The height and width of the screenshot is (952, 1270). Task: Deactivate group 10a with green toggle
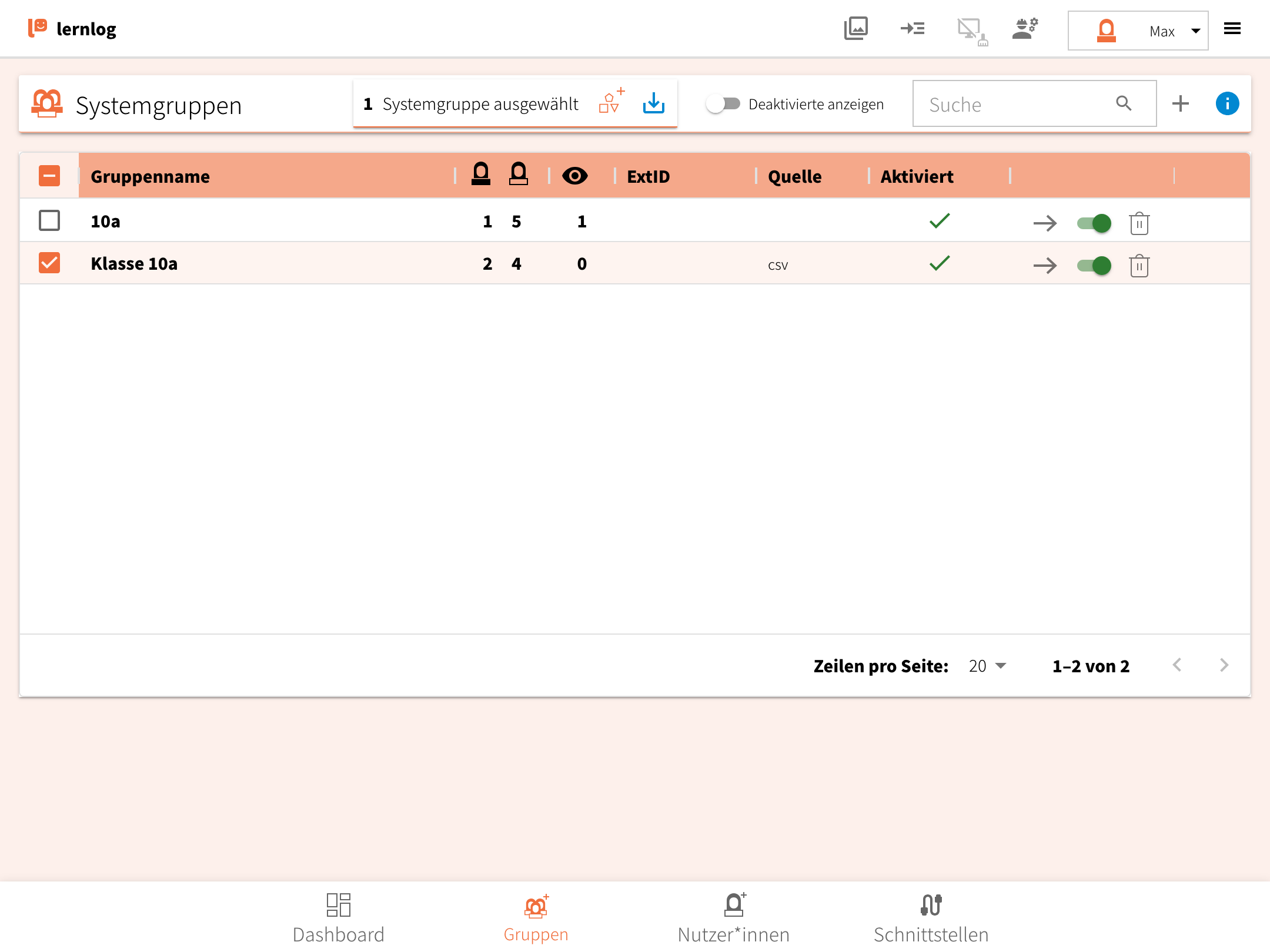1094,223
